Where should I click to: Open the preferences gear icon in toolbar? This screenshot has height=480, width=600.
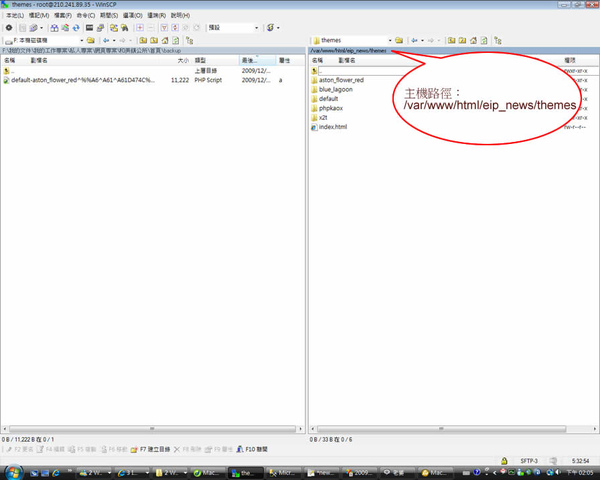(x=9, y=28)
